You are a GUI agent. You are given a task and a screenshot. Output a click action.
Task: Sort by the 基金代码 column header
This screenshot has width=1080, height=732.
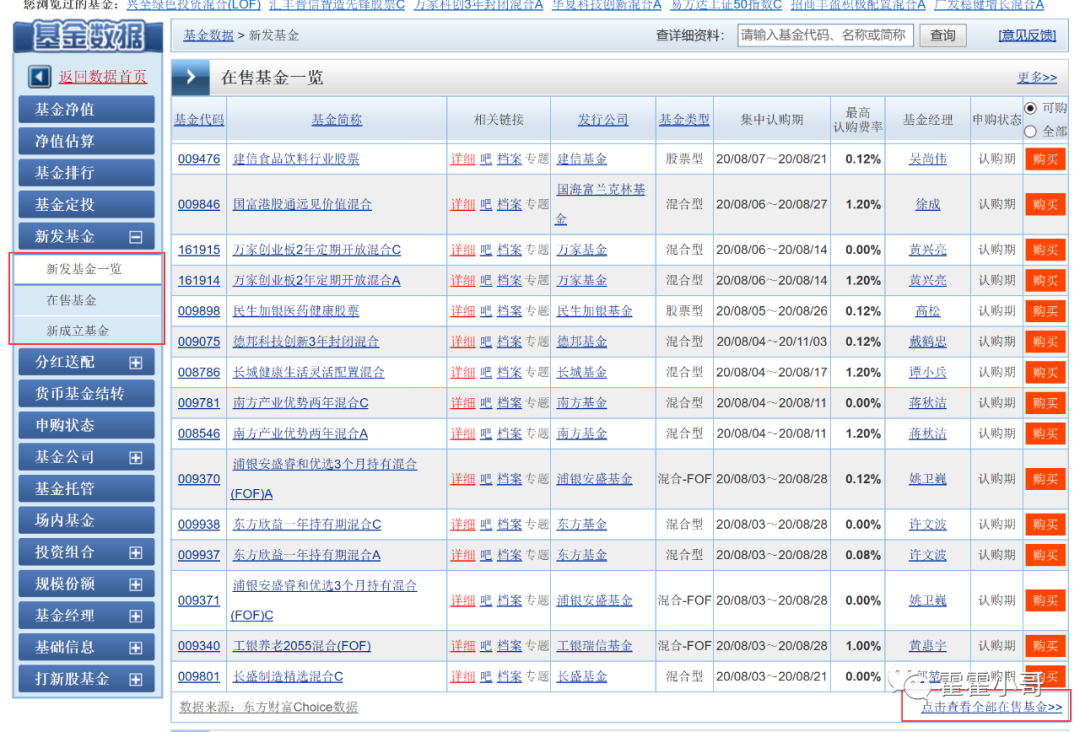coord(199,120)
